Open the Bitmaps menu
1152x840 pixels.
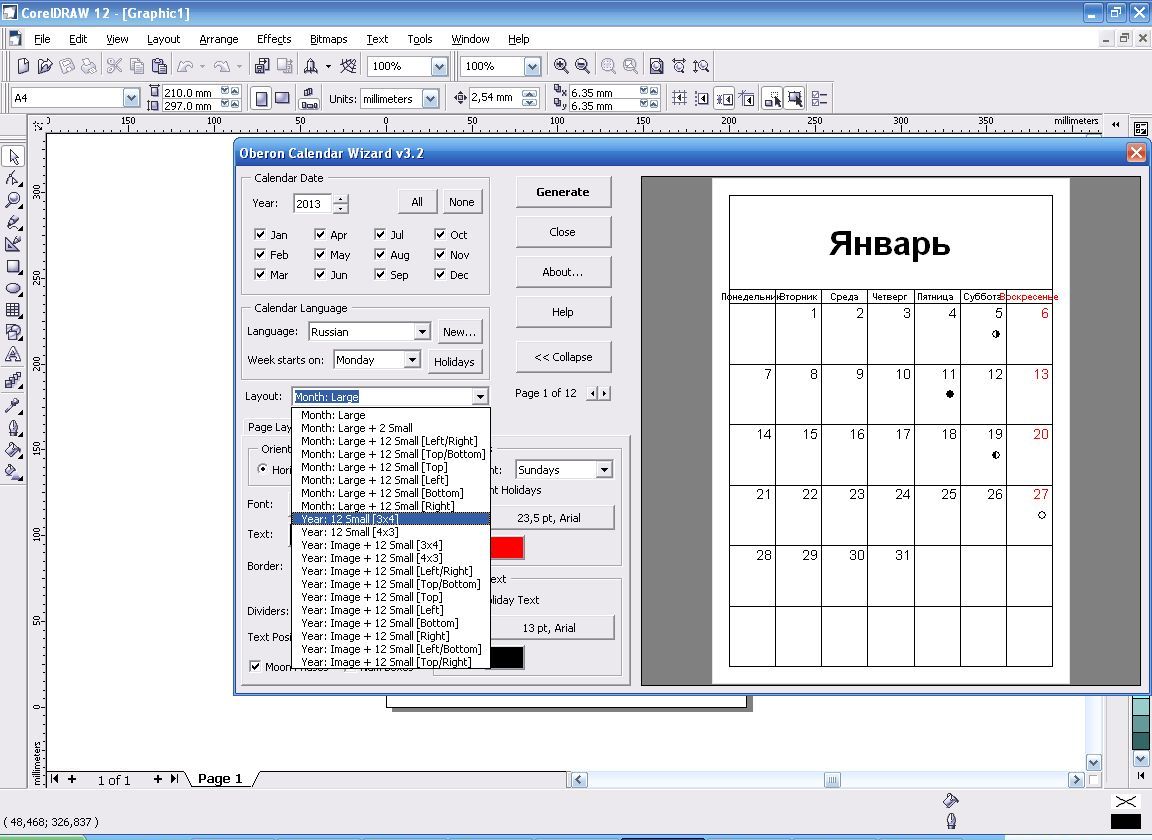328,39
